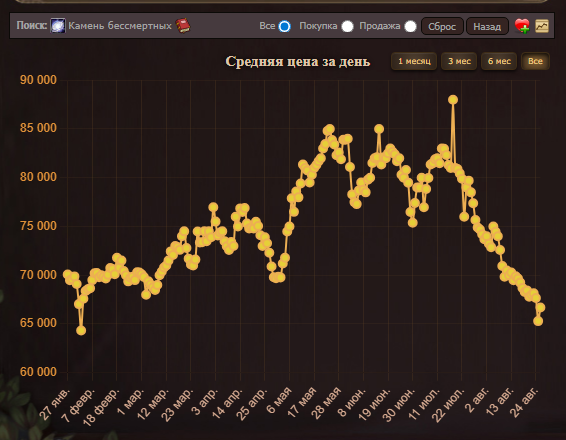Viewport: 566px width, 440px height.
Task: Click the 85 000 peak data point in June
Action: coord(379,129)
